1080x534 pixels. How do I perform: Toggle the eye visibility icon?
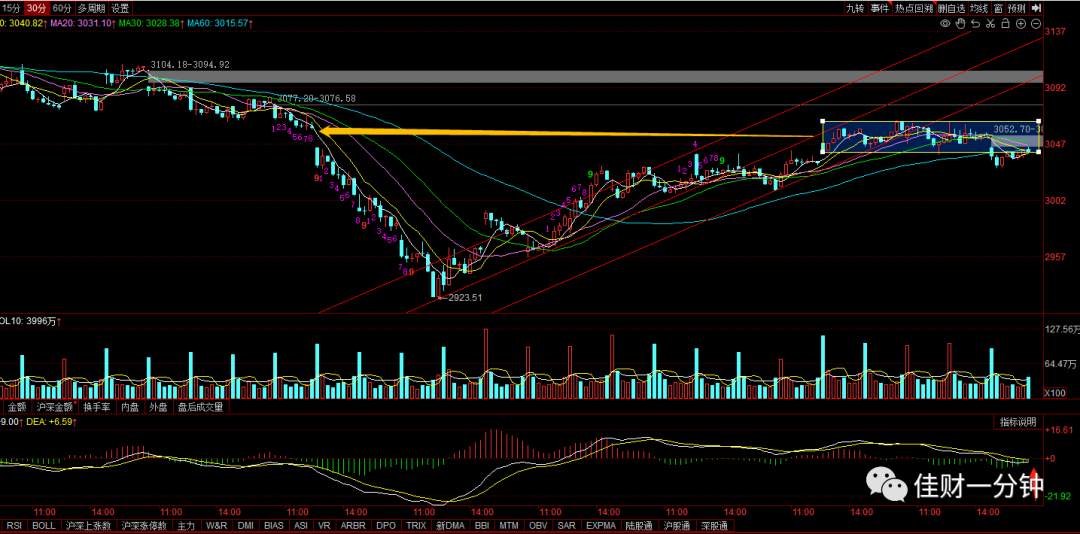coord(946,23)
